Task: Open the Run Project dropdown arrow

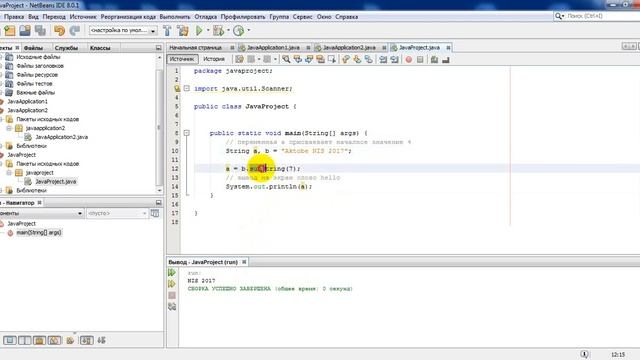Action: [x=208, y=30]
